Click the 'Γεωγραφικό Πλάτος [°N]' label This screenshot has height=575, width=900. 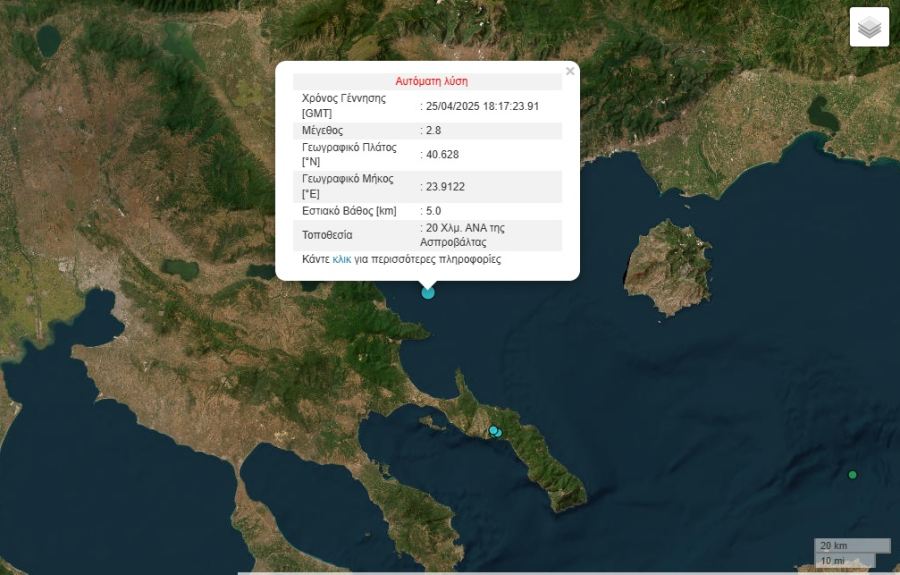point(349,154)
